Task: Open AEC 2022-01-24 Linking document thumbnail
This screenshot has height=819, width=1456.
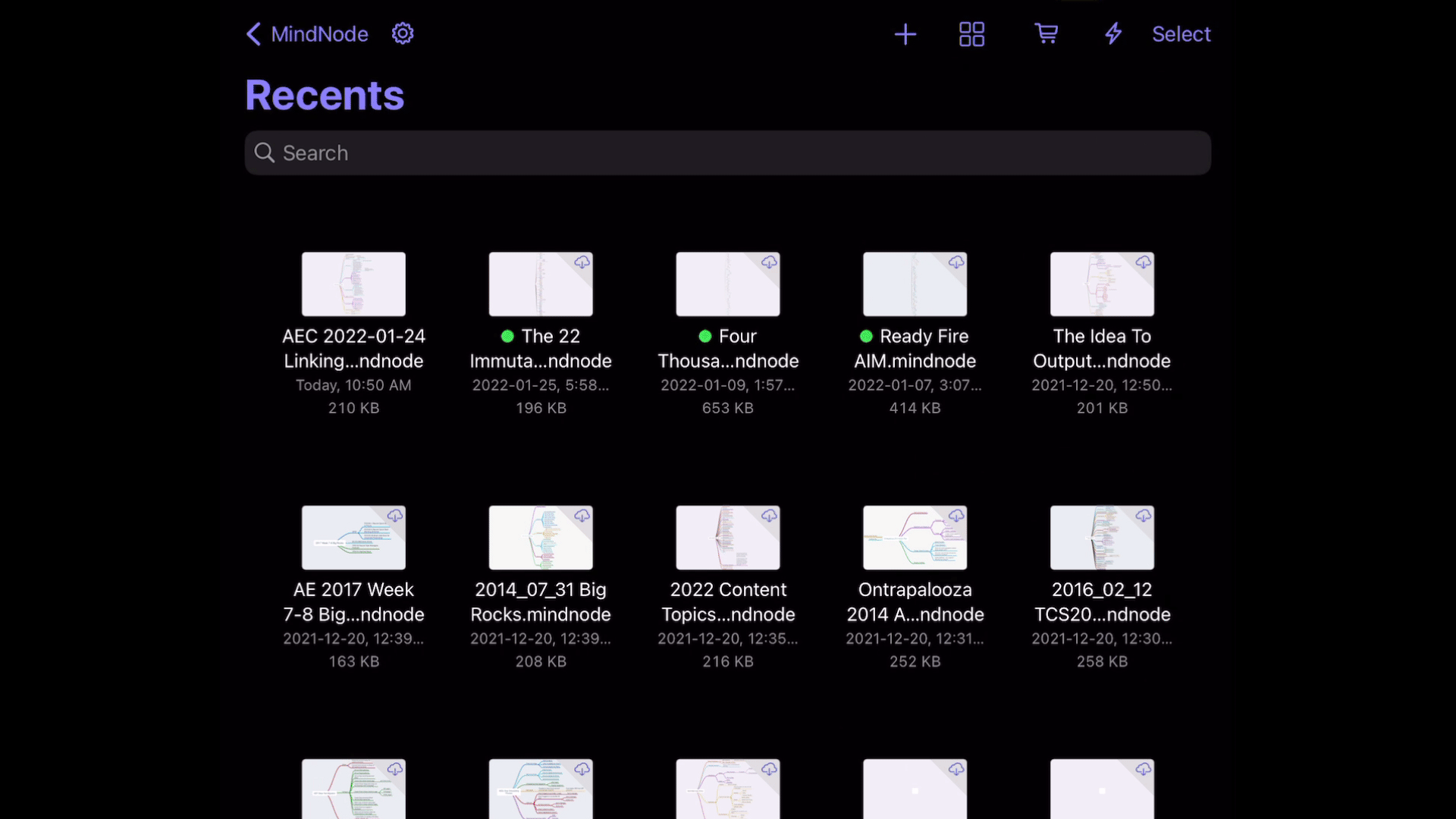Action: (353, 284)
